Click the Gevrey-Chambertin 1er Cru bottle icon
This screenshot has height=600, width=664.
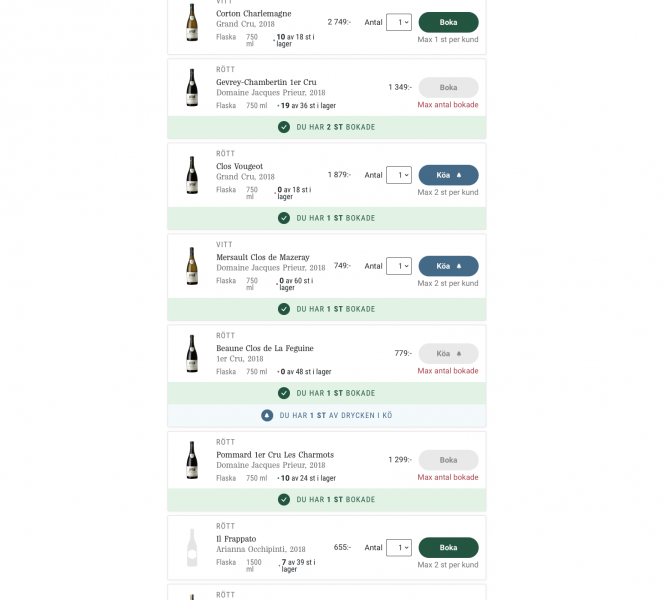click(192, 87)
